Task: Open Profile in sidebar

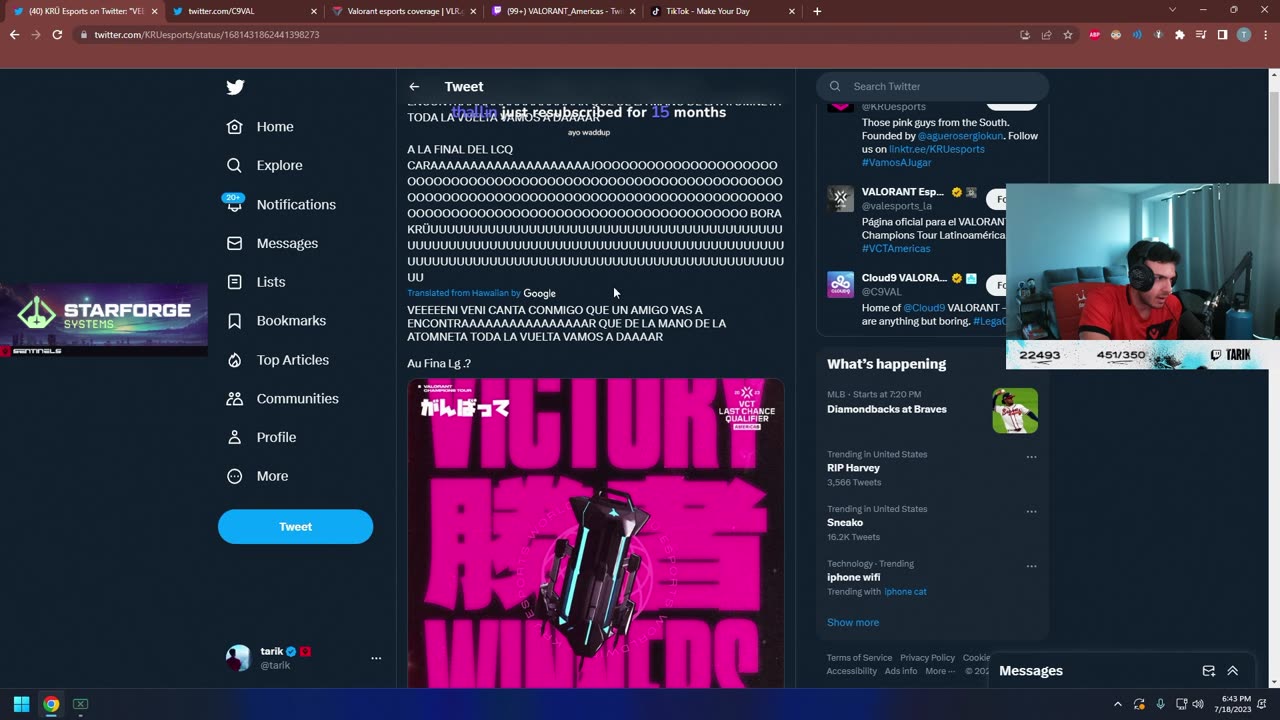Action: coord(261,437)
